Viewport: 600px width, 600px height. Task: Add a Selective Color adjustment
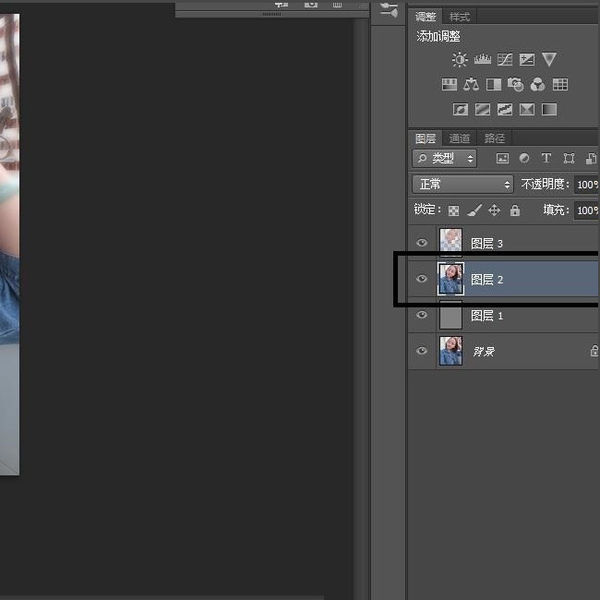click(x=527, y=109)
